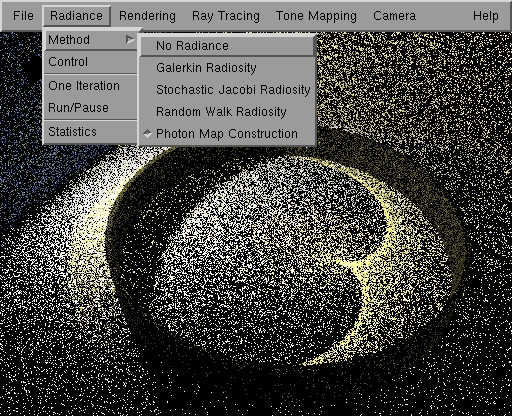Open the Statistics entry
The height and width of the screenshot is (416, 512).
click(x=91, y=132)
